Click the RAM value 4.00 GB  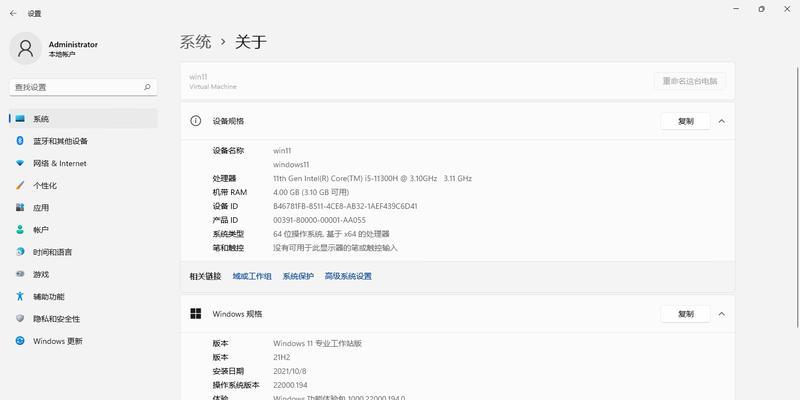point(311,192)
